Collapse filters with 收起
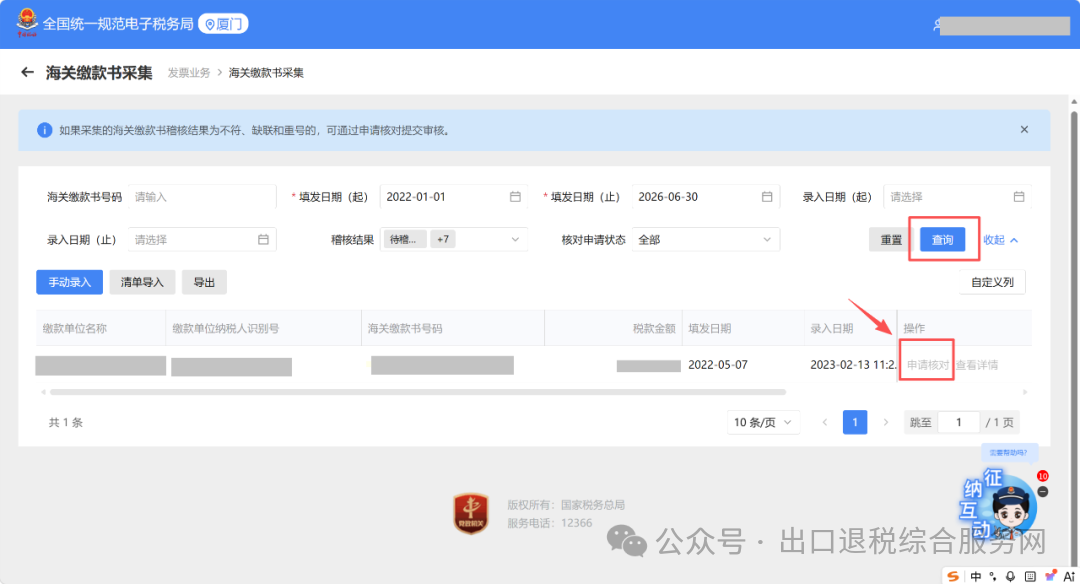The image size is (1080, 584). 1001,240
